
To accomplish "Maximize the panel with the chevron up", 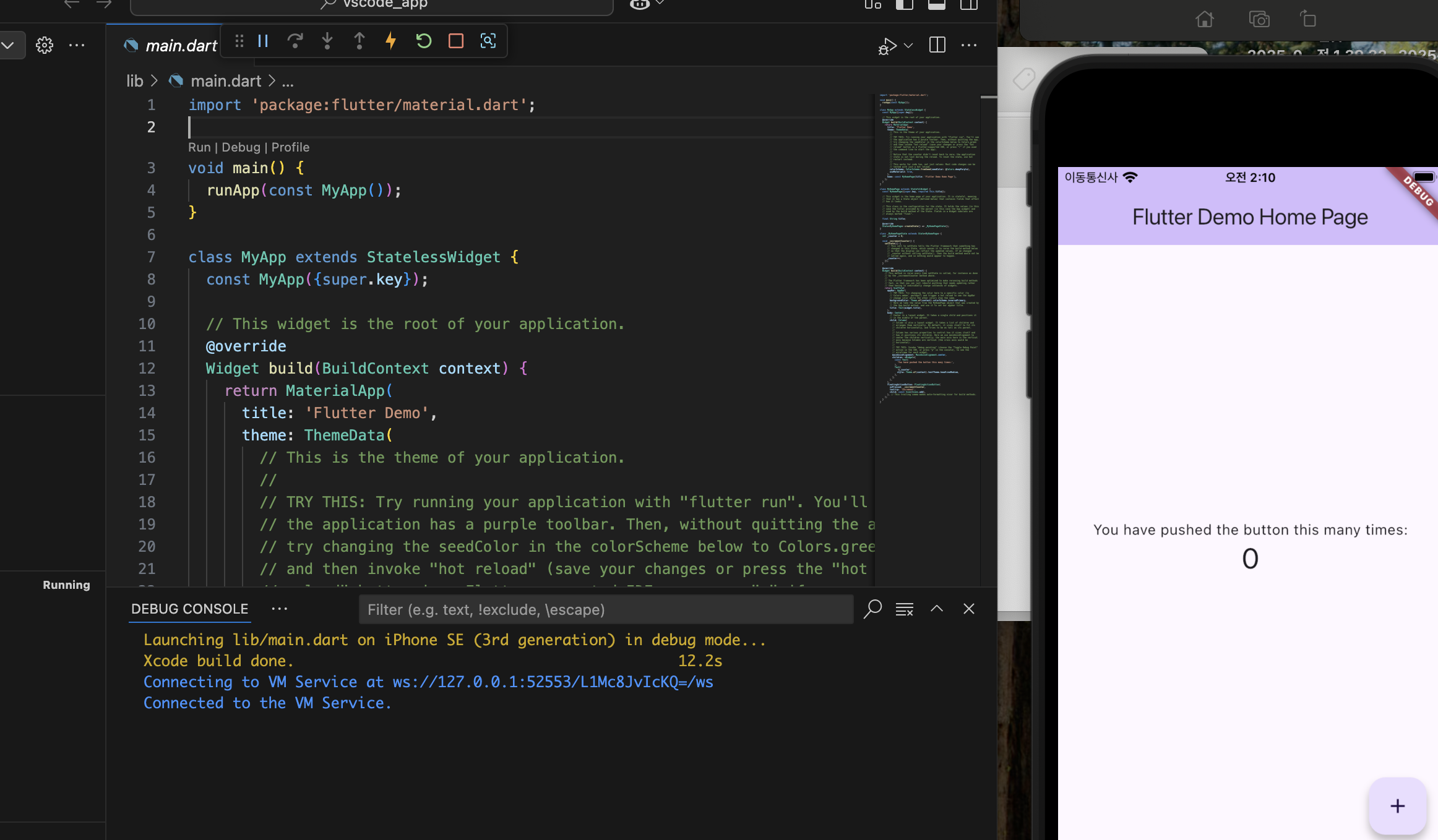I will click(937, 609).
